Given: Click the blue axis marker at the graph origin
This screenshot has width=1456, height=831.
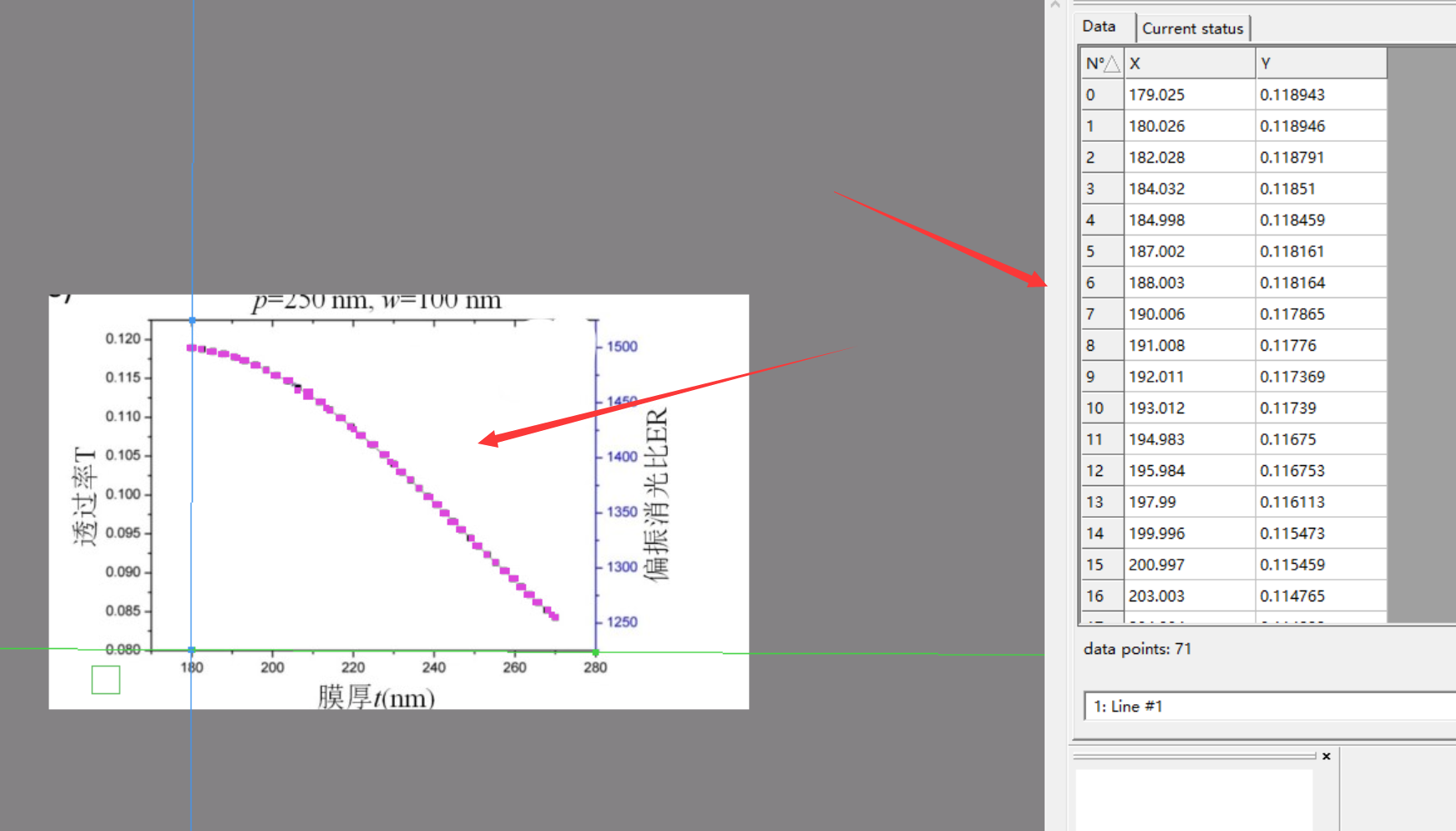Looking at the screenshot, I should point(191,649).
